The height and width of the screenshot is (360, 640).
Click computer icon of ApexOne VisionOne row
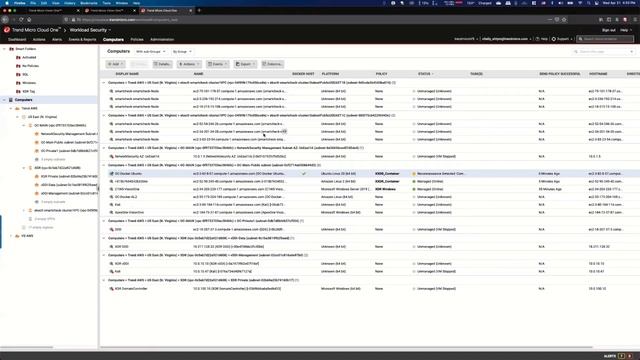click(111, 212)
